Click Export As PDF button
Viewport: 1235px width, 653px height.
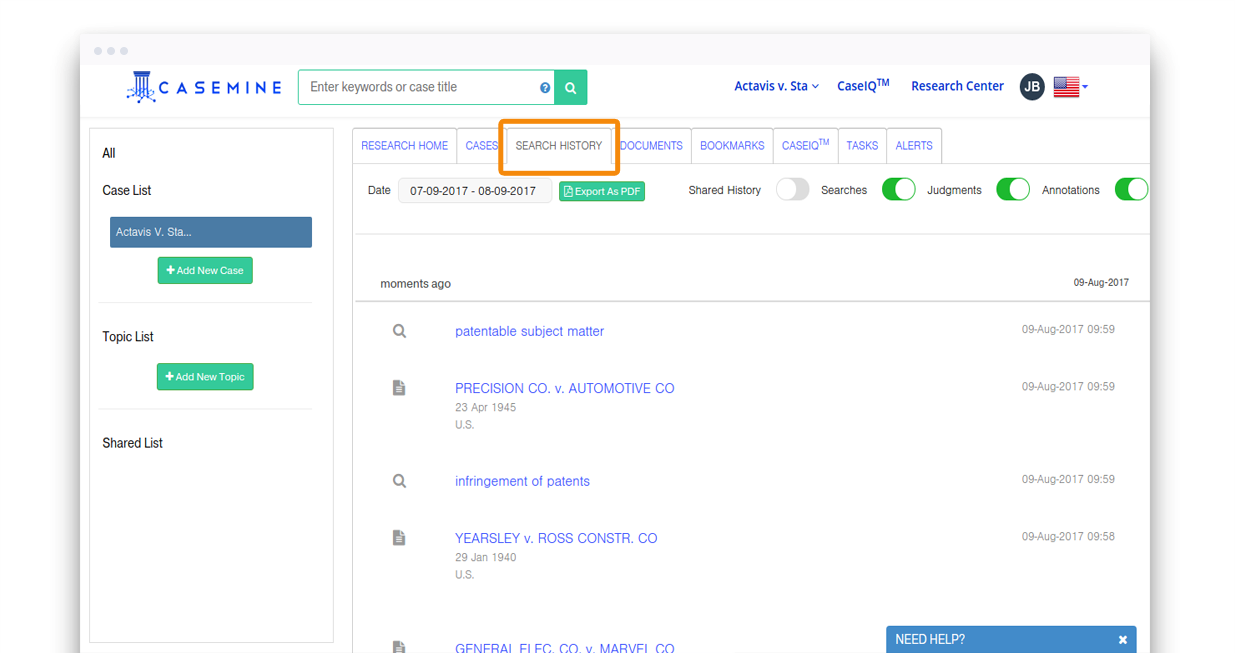602,191
